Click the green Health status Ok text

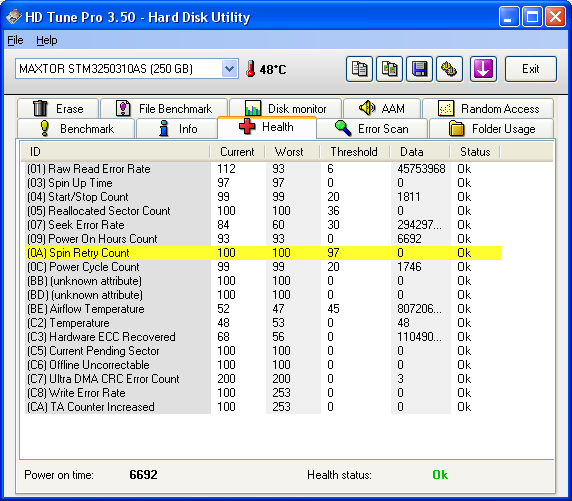point(440,475)
